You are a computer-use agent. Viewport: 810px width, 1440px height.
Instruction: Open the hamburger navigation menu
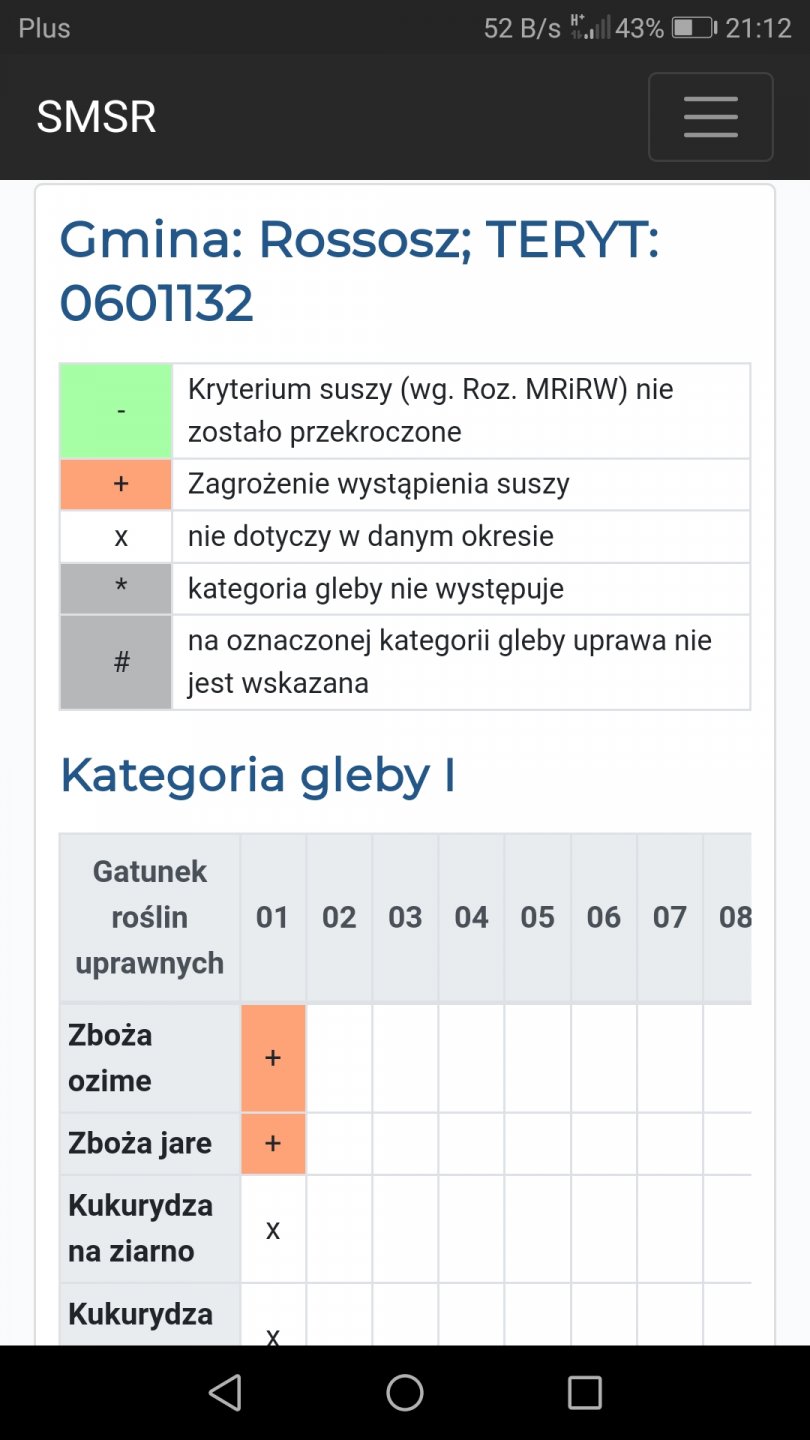pyautogui.click(x=710, y=117)
